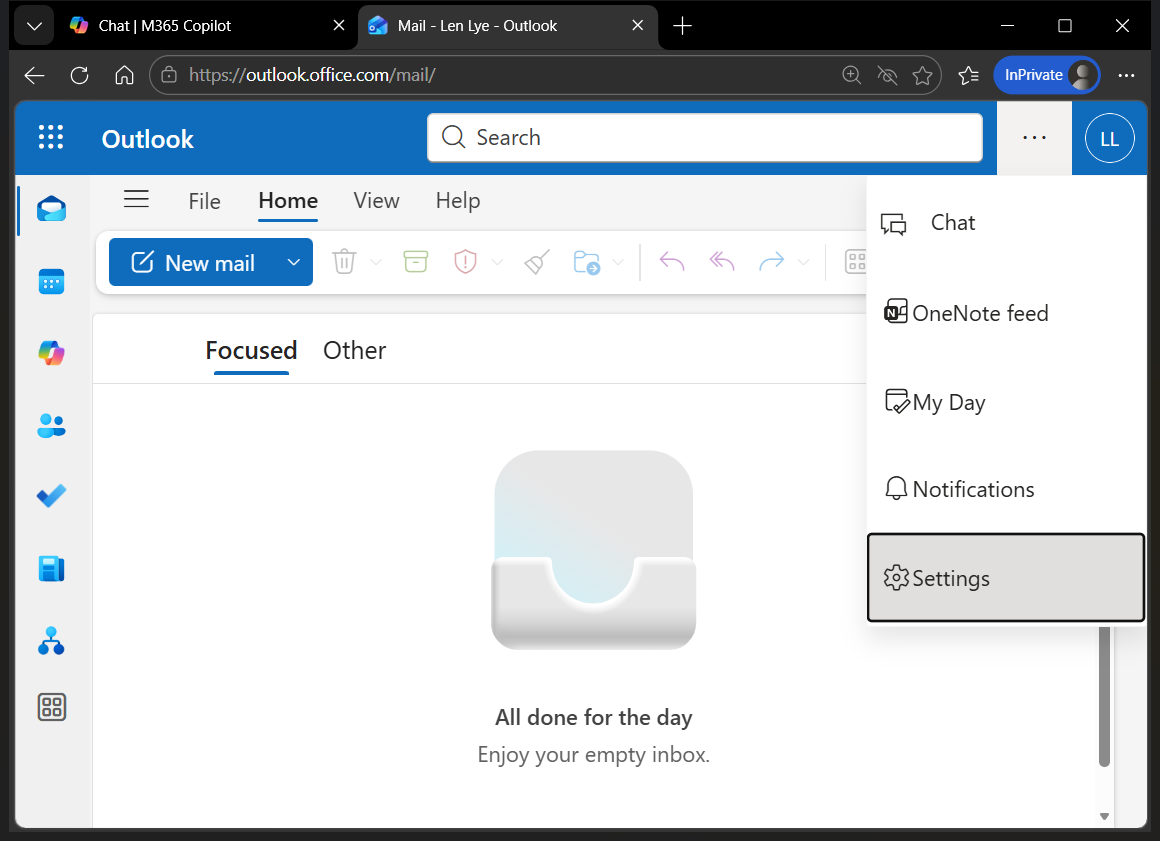1160x841 pixels.
Task: Select Settings from the open menu
Action: pyautogui.click(x=949, y=578)
